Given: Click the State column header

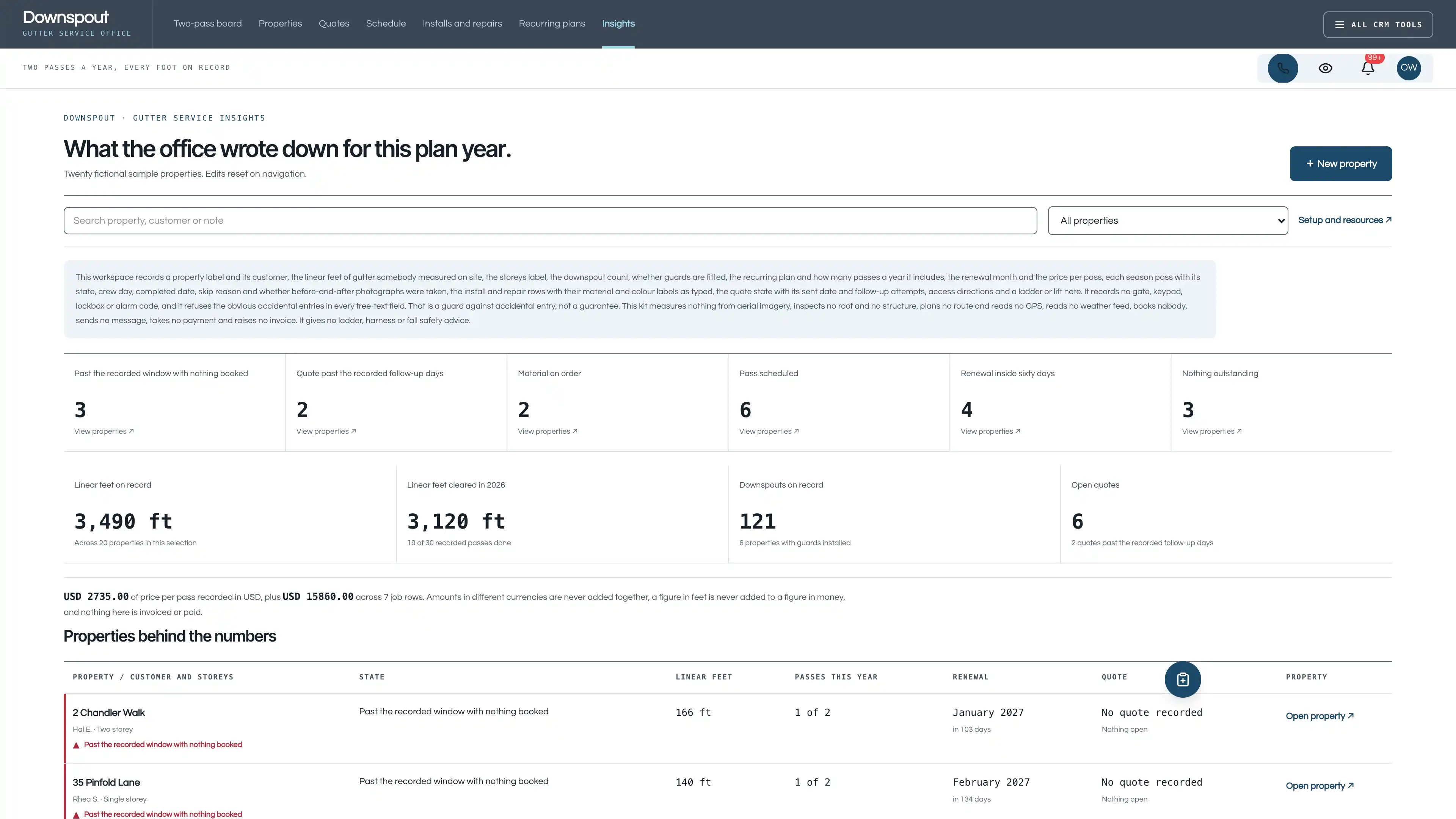Looking at the screenshot, I should [371, 677].
